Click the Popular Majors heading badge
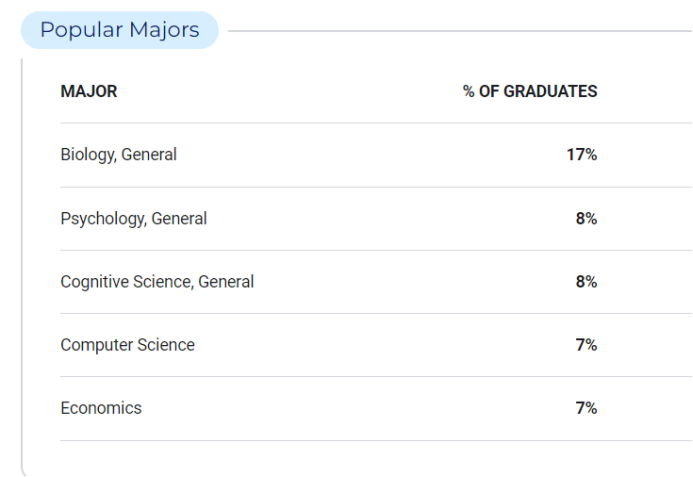Viewport: 693px width, 477px height. tap(120, 30)
